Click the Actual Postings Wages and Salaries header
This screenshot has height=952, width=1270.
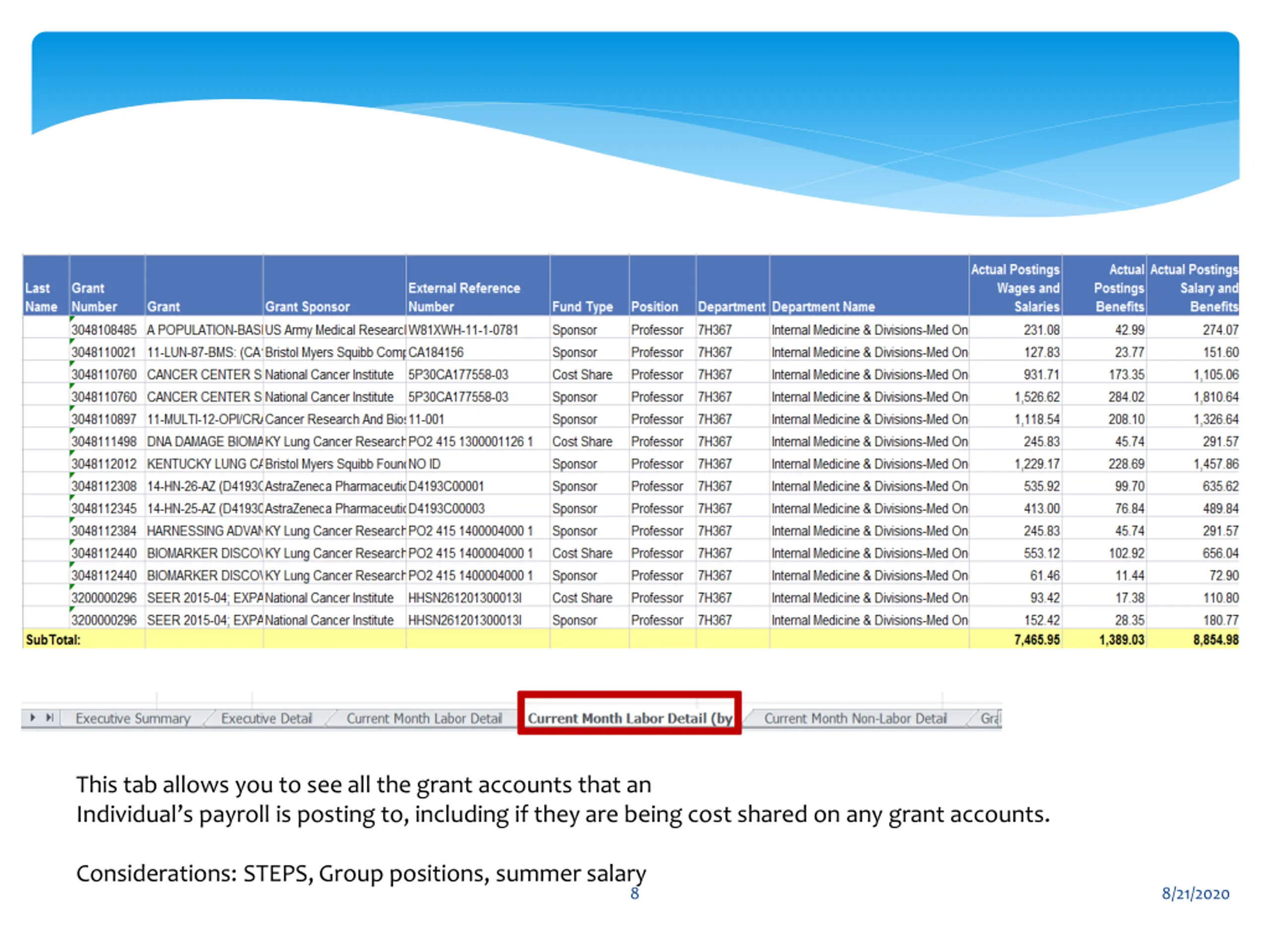click(x=1016, y=285)
